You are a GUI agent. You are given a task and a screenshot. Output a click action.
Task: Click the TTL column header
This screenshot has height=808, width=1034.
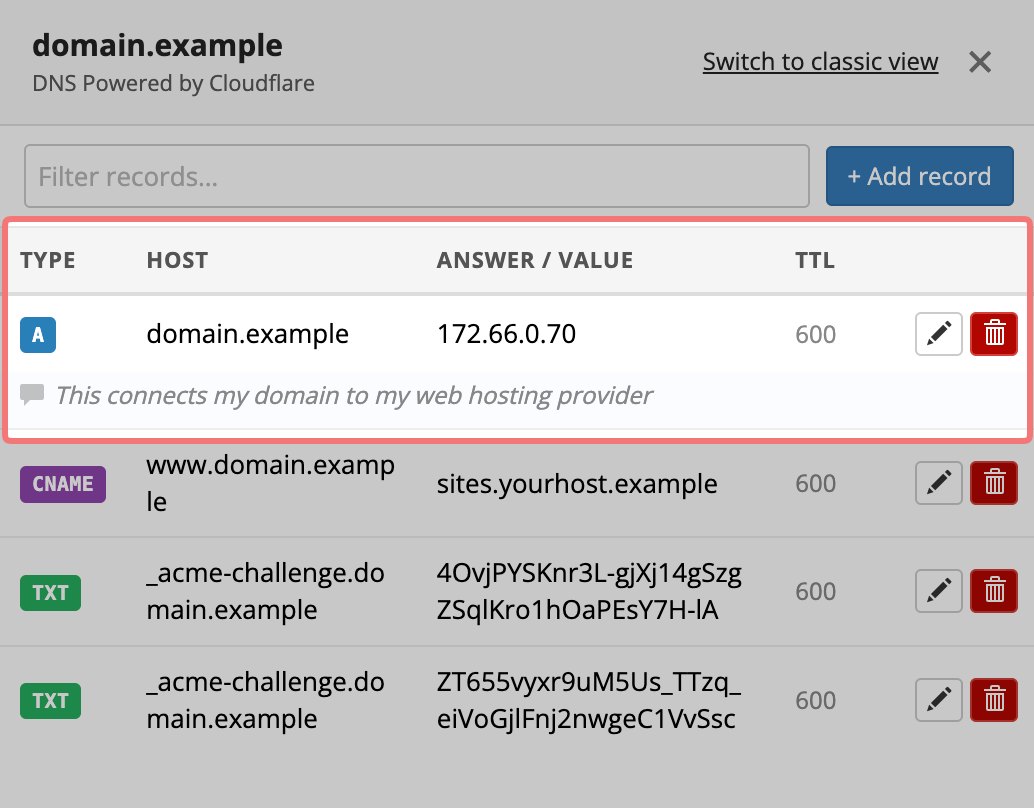click(815, 261)
